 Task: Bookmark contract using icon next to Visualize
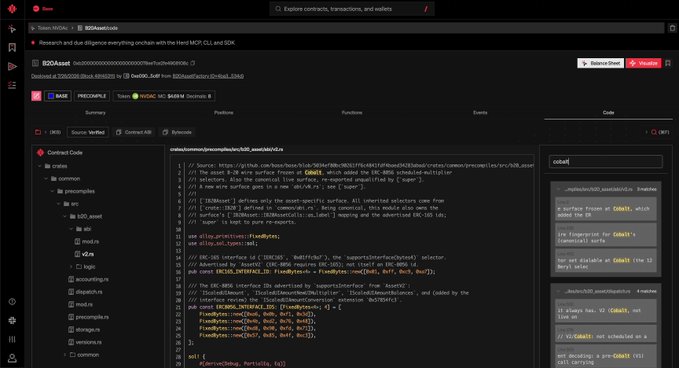point(668,63)
